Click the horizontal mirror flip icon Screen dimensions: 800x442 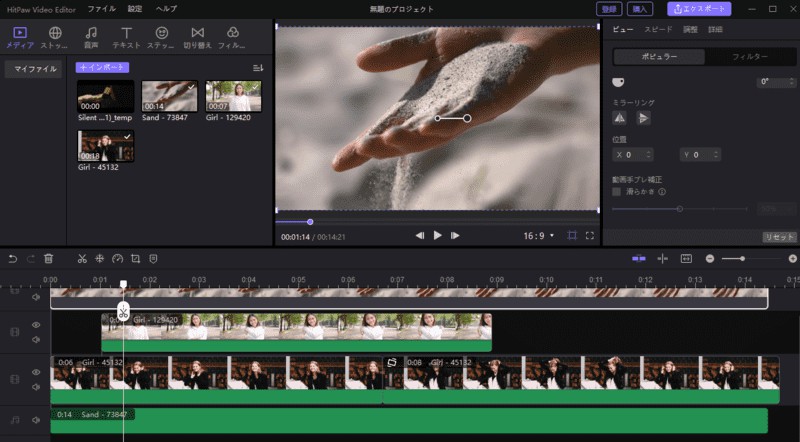click(620, 118)
